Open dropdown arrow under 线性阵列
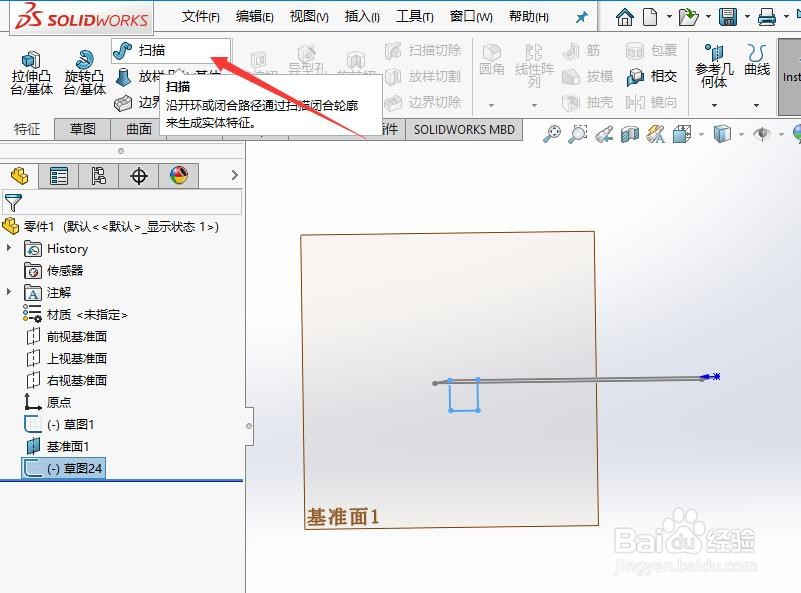 (x=534, y=105)
